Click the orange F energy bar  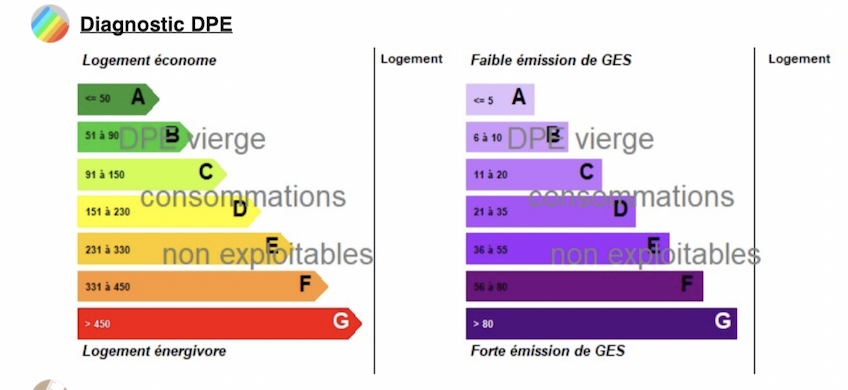[203, 286]
